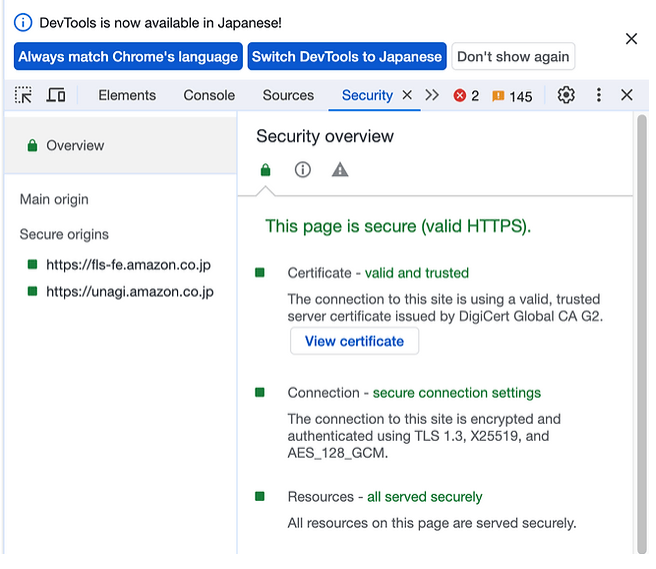Switch to the Console tab
This screenshot has width=656, height=569.
coord(209,95)
